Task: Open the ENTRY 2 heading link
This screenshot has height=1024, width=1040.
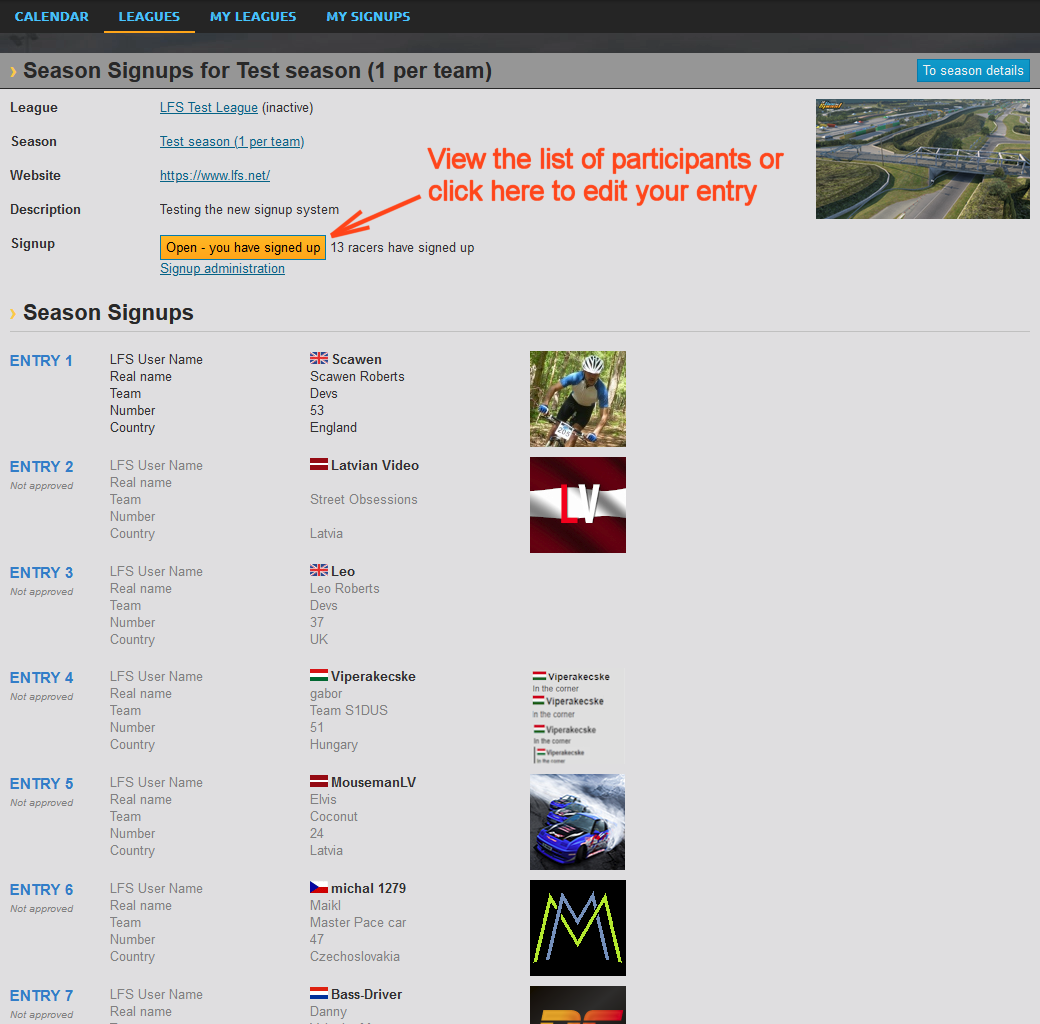Action: (x=41, y=467)
